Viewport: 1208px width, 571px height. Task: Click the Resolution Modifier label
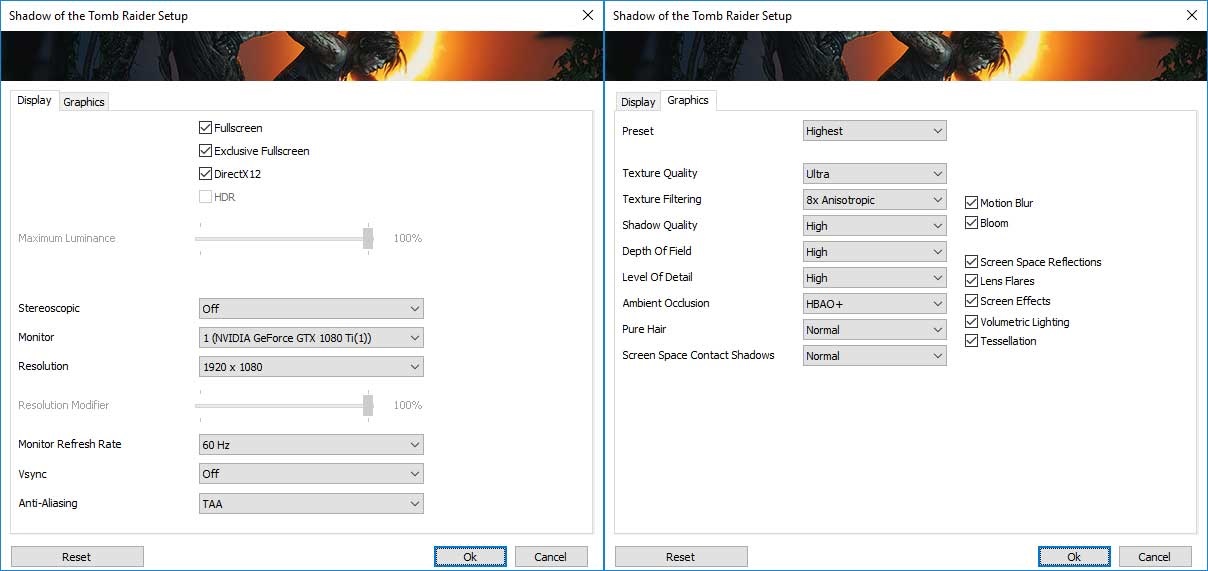click(64, 405)
